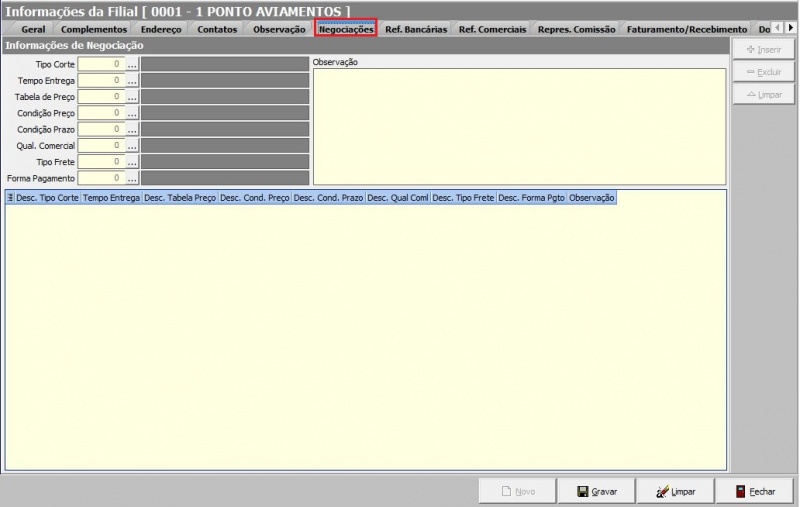Focus the Tipo Corte code input

101,64
